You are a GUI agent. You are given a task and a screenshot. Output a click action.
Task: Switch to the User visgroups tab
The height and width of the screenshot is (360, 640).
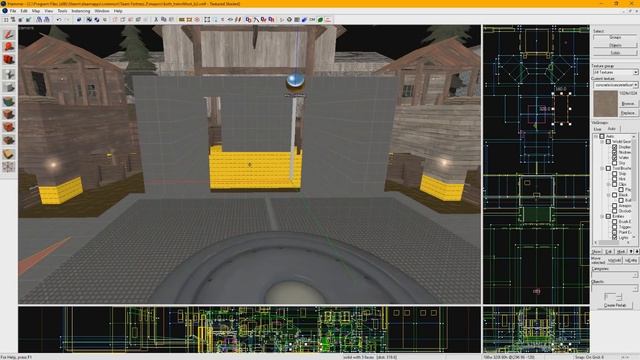598,129
